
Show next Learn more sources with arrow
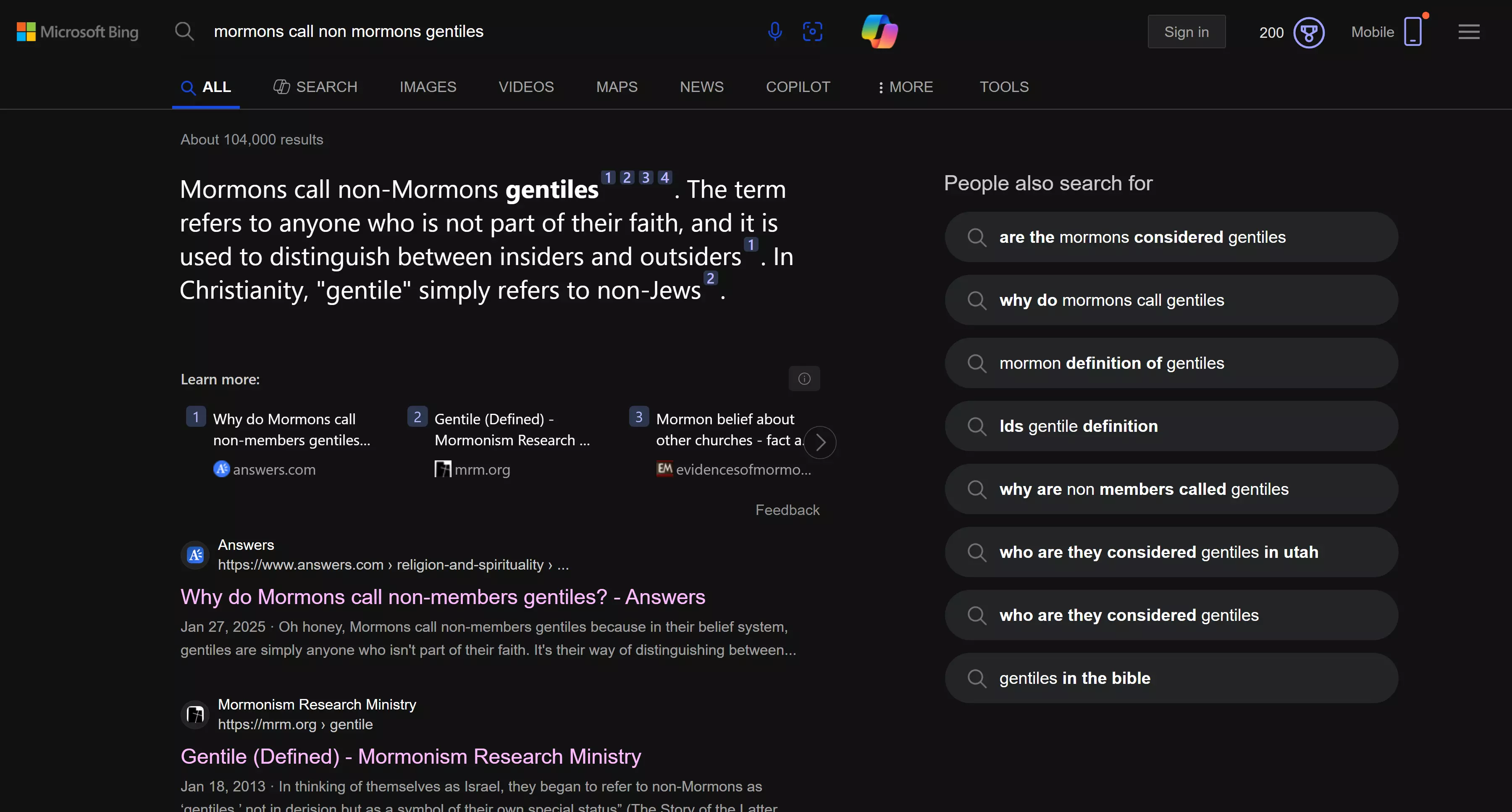[x=820, y=442]
